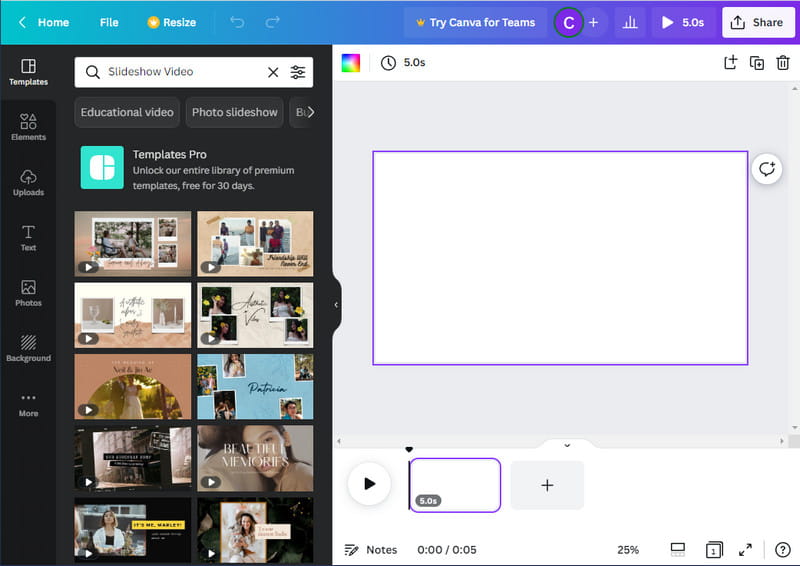Screen dimensions: 800x566
Task: Open the Background tab
Action: point(29,348)
